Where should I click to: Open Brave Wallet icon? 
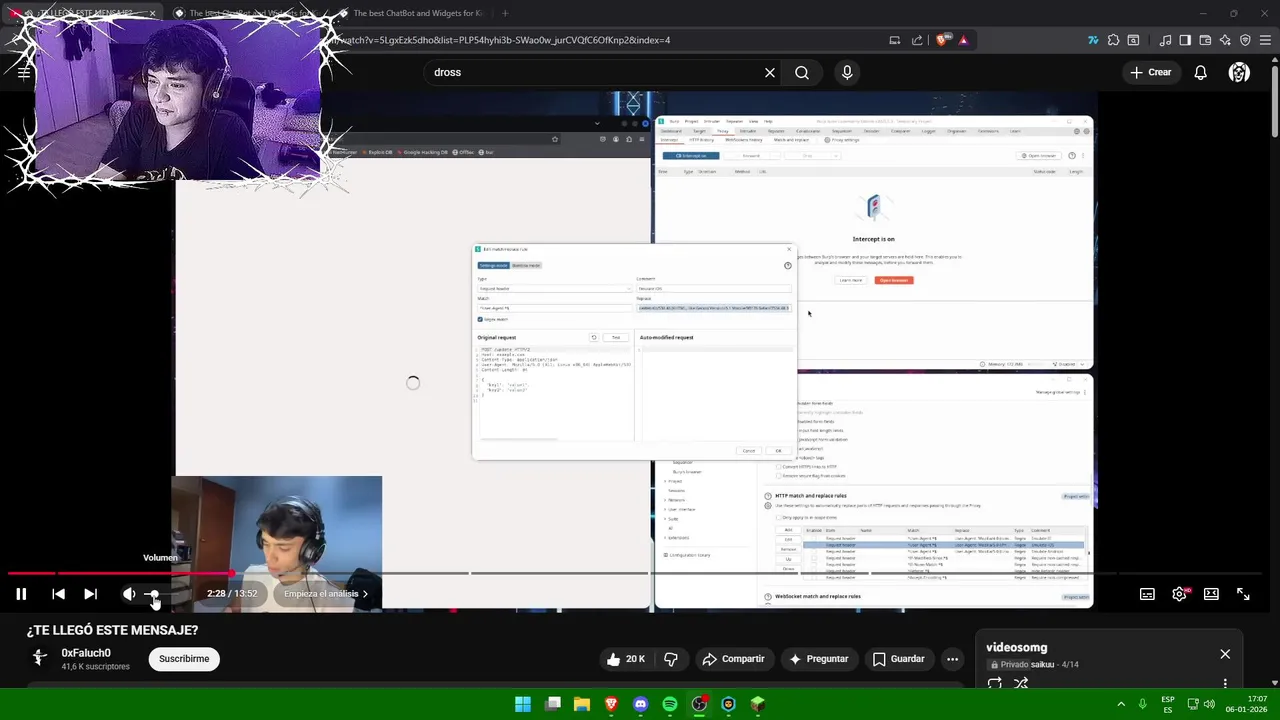(1205, 40)
